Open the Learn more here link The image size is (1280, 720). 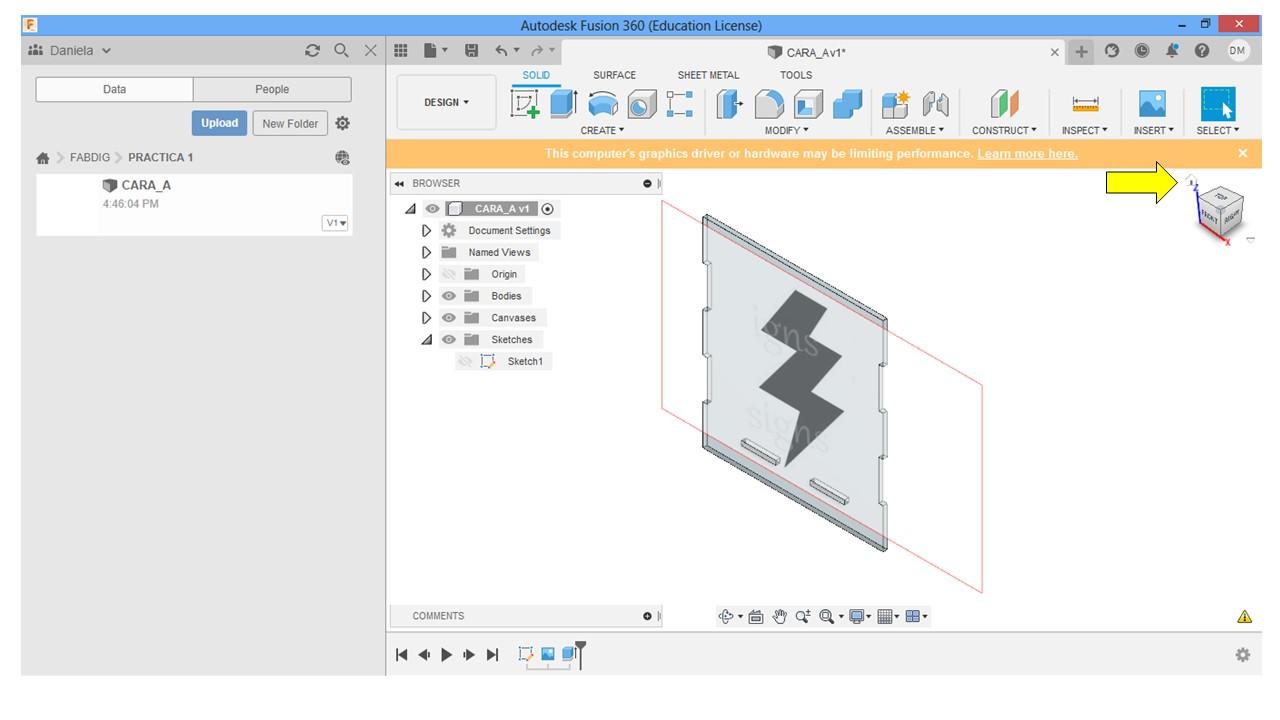click(1027, 153)
